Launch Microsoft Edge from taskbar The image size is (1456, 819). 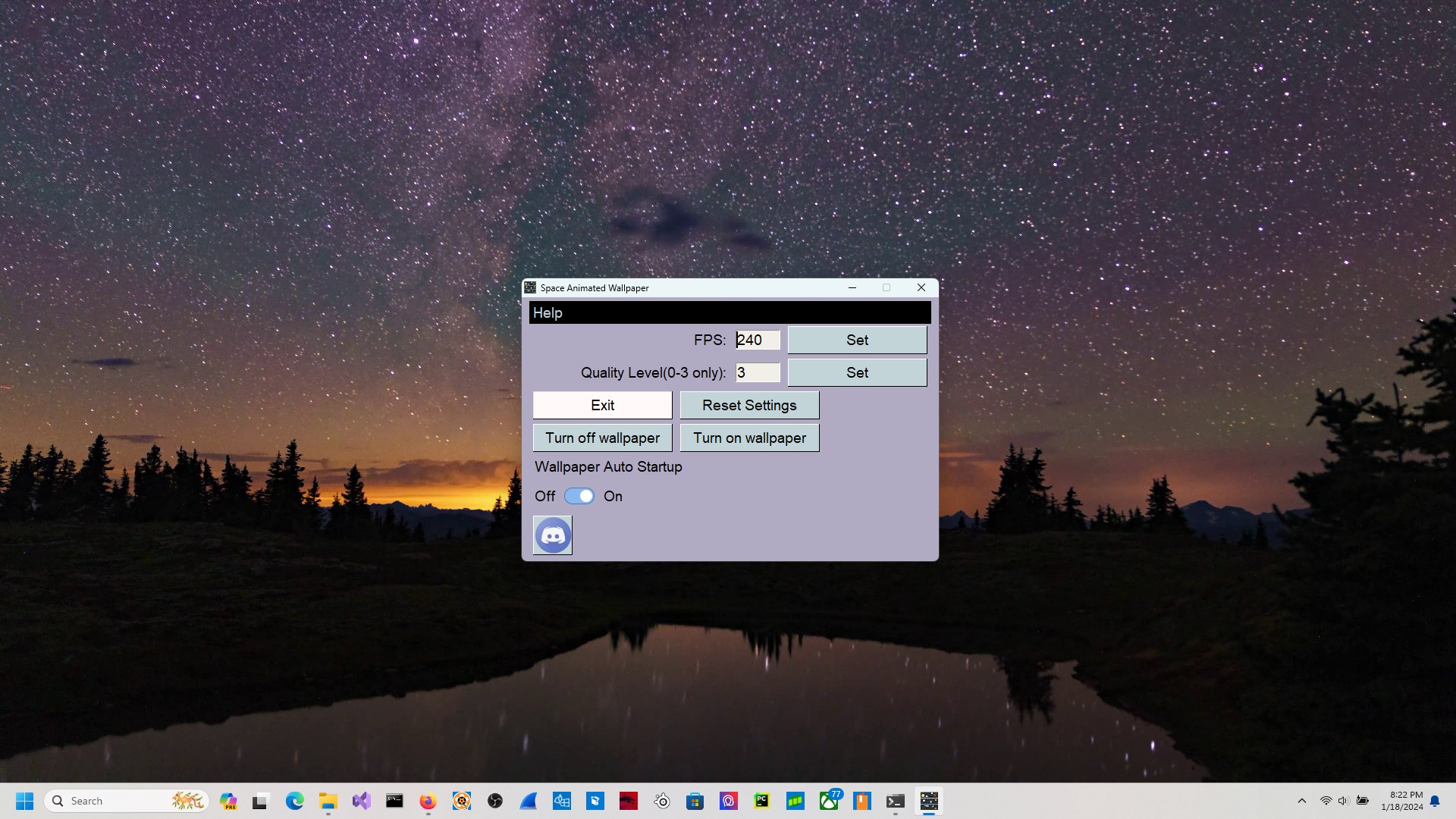294,801
